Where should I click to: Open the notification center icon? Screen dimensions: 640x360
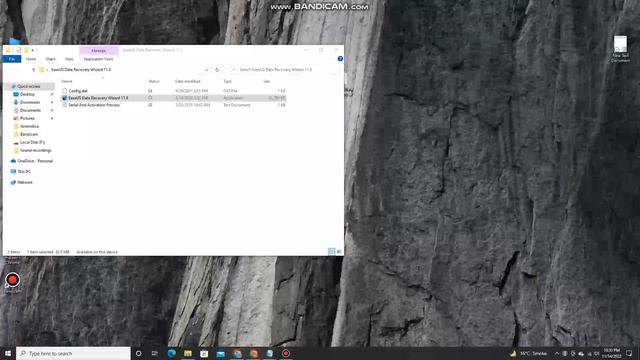629,353
